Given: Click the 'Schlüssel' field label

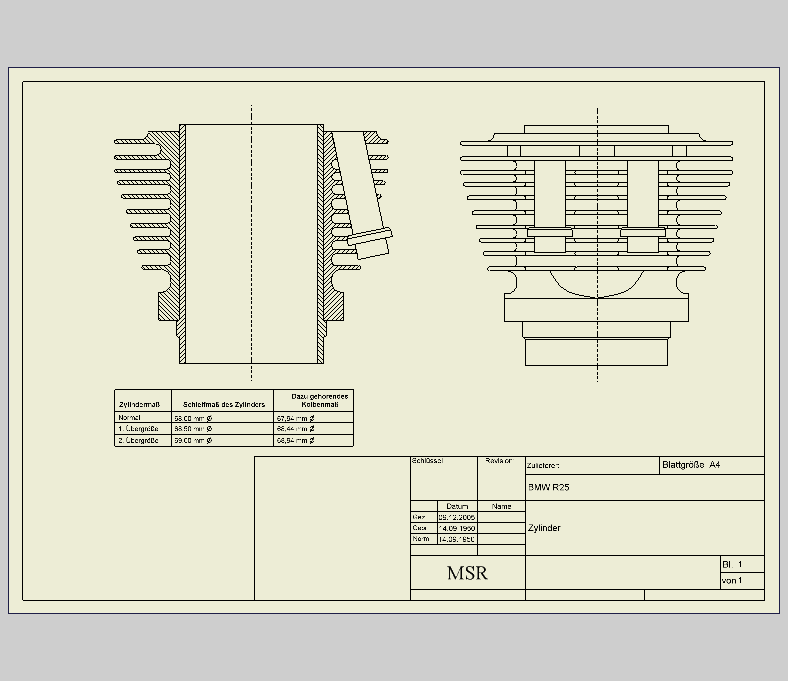Looking at the screenshot, I should (x=427, y=461).
